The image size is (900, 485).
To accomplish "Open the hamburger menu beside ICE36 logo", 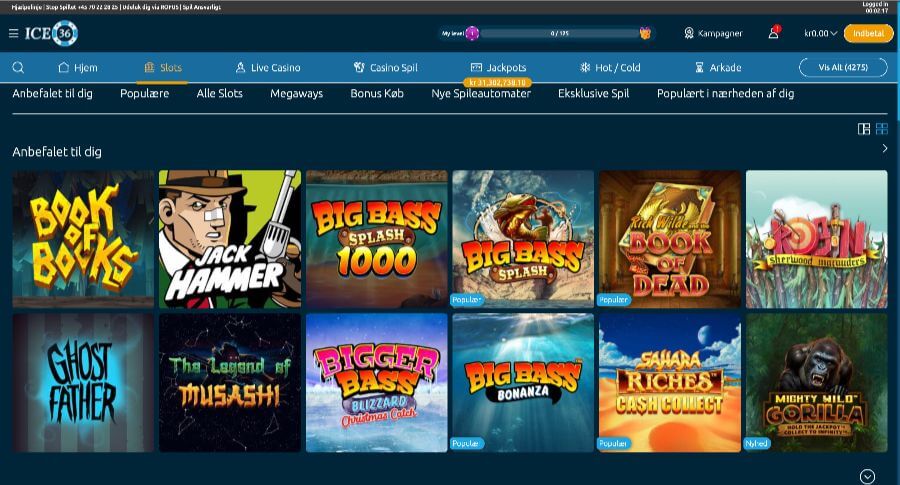I will [13, 33].
